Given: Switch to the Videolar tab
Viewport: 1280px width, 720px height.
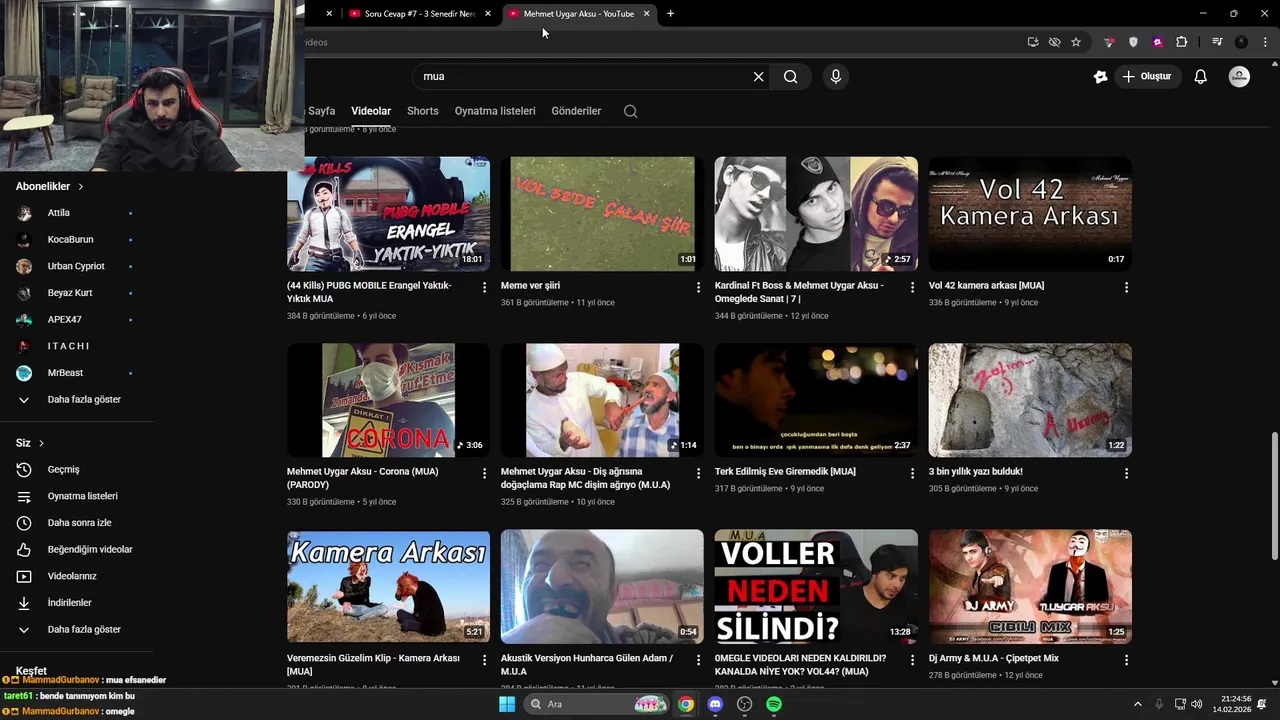Looking at the screenshot, I should click(371, 111).
